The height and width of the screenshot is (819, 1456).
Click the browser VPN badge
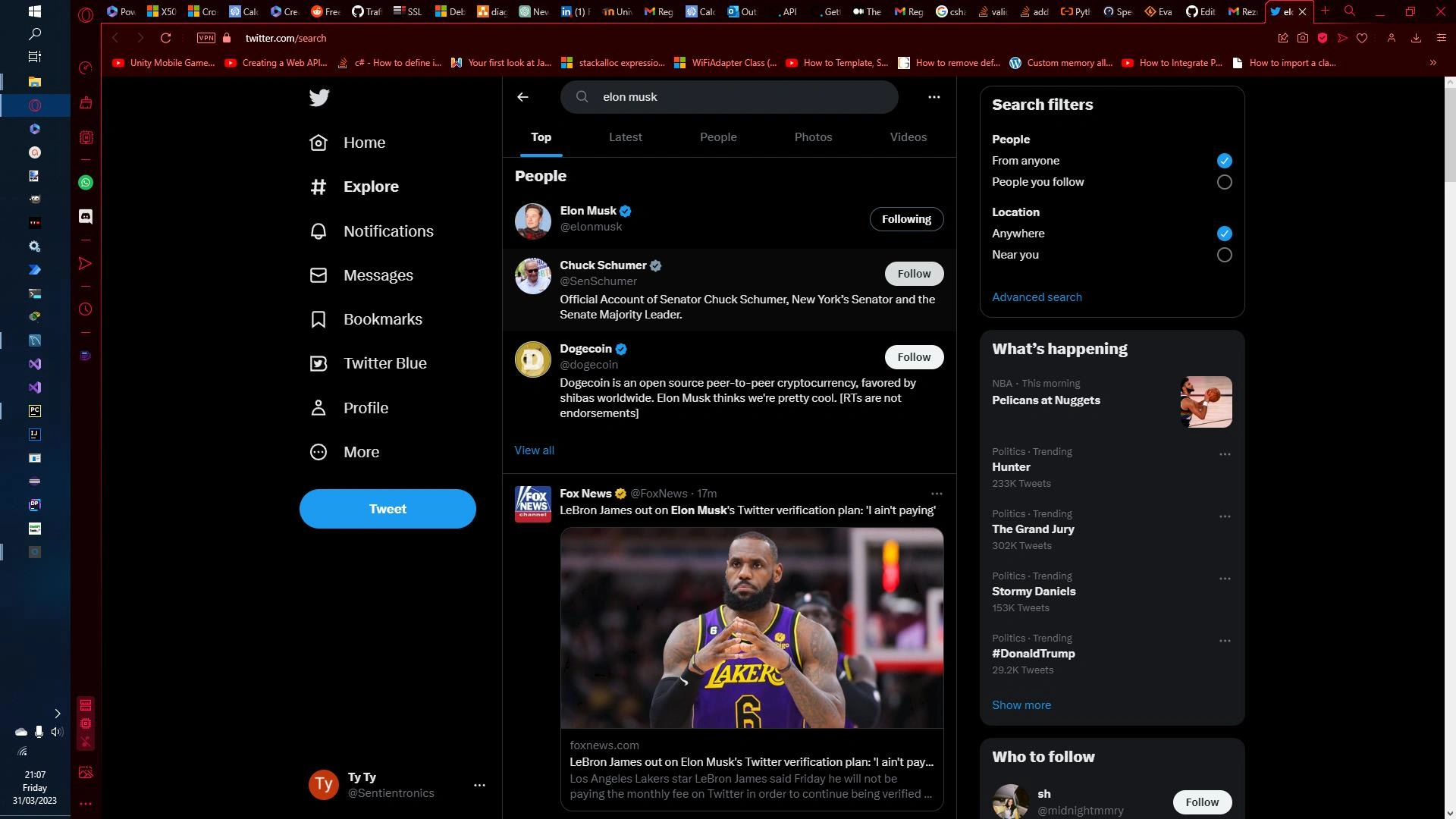(206, 38)
